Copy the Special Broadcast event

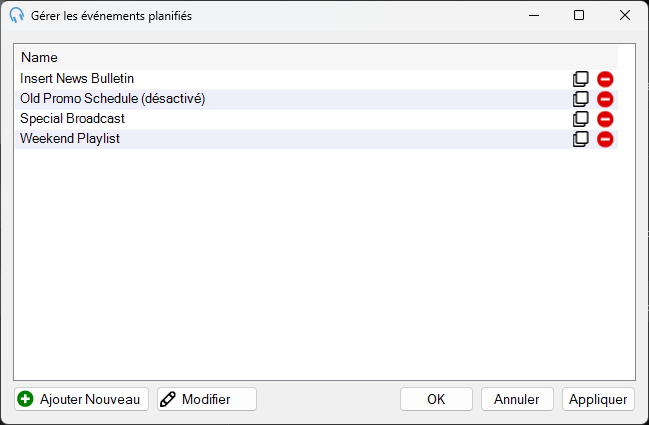[x=581, y=119]
